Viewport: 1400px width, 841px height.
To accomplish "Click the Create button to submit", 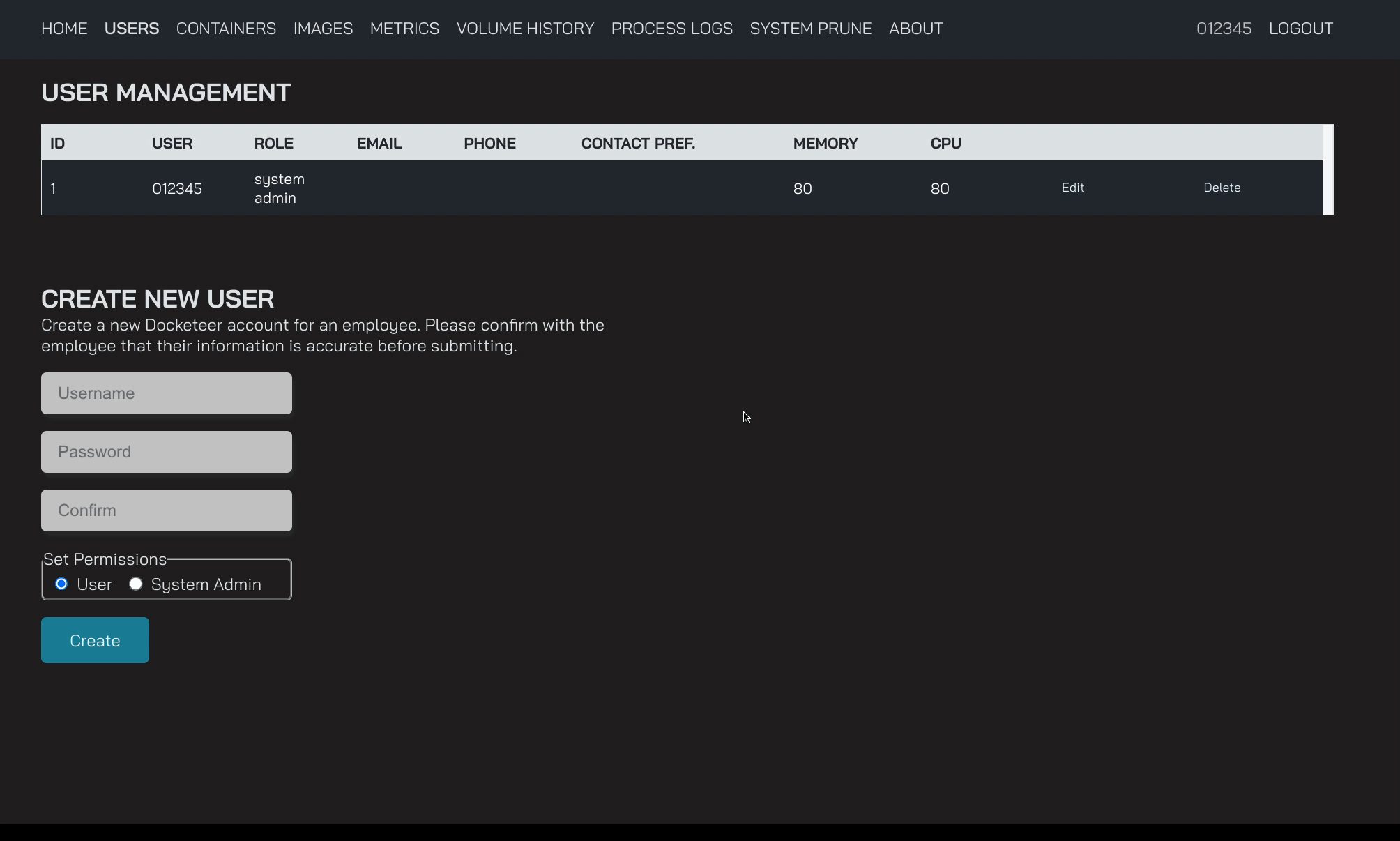I will coord(95,640).
